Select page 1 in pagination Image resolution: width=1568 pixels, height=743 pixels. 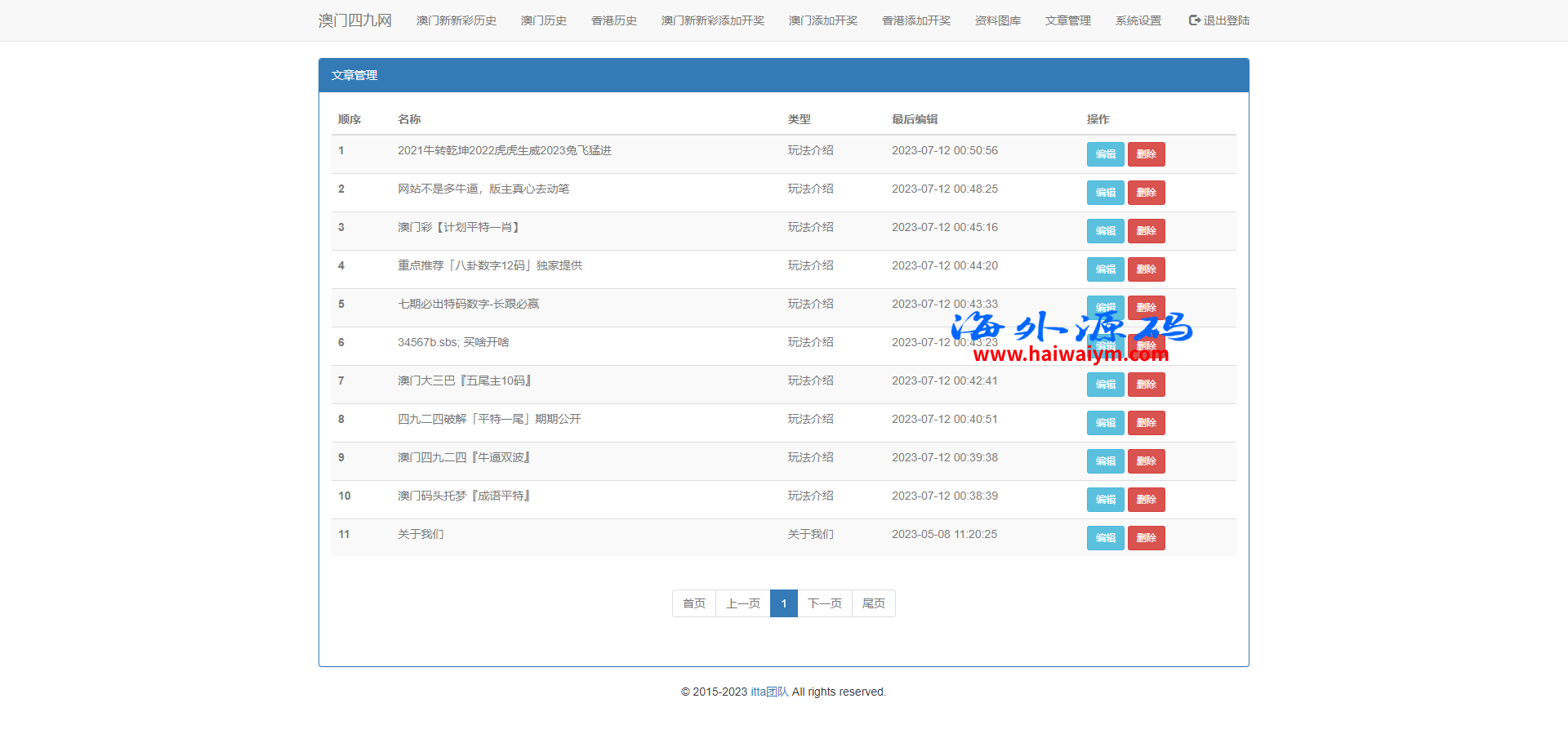783,603
